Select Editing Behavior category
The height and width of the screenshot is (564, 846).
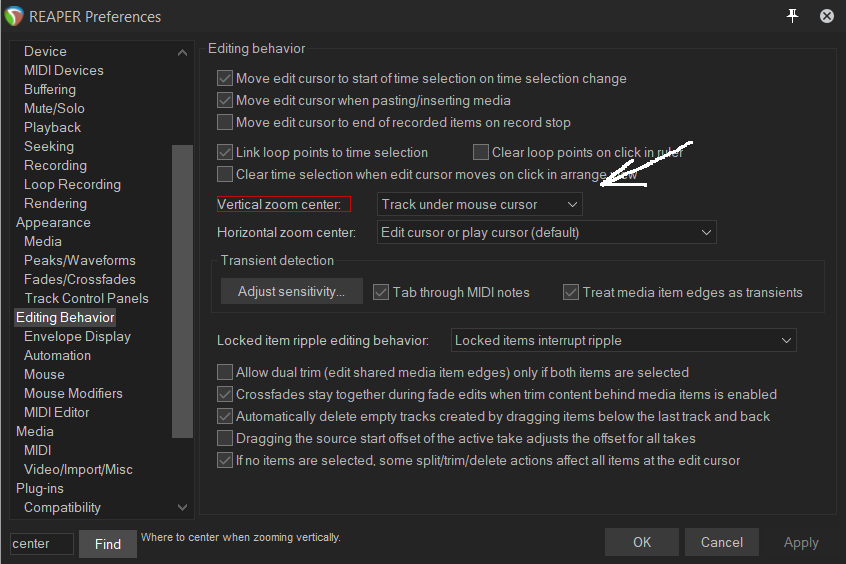click(65, 317)
